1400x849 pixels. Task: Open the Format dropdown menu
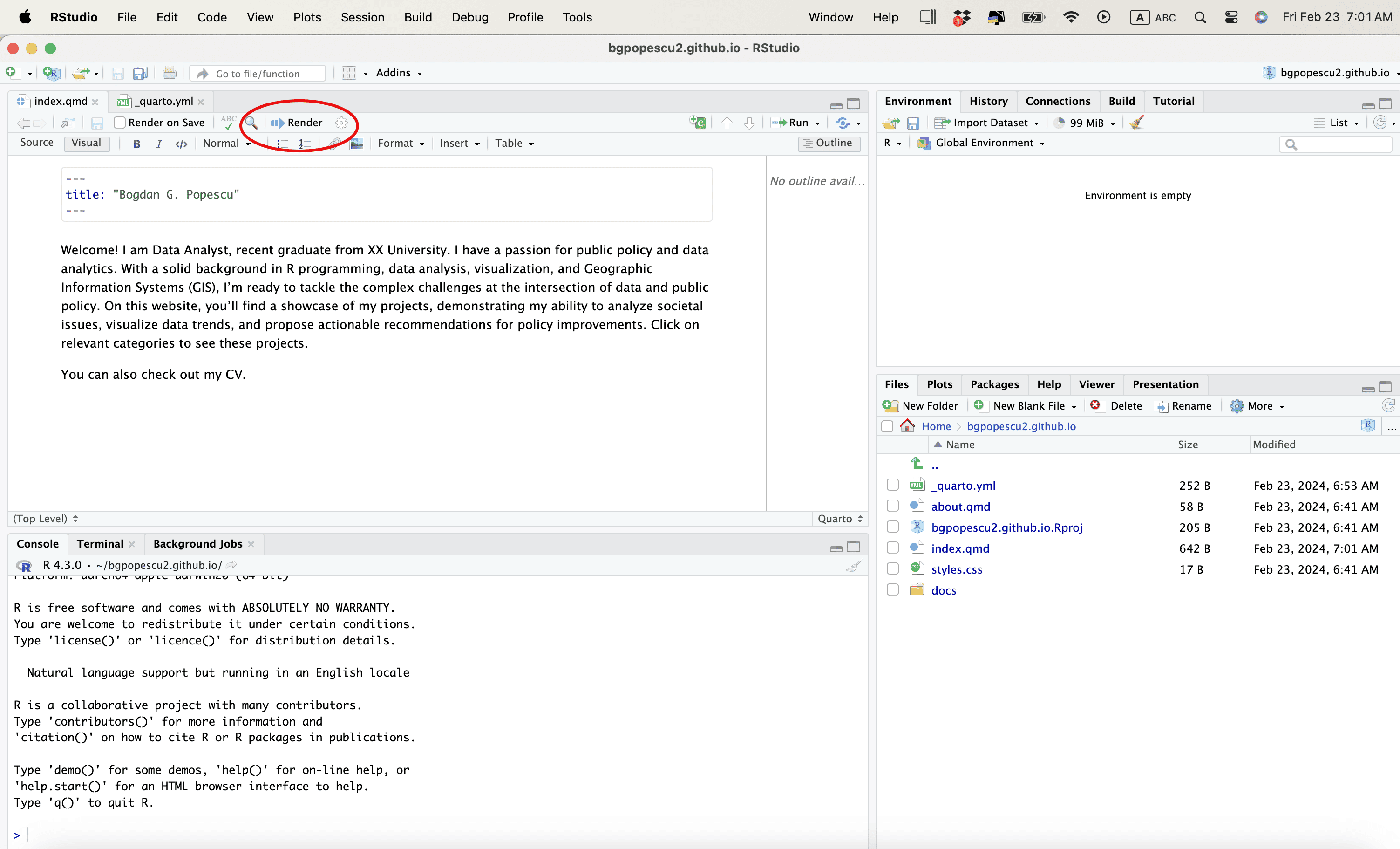(x=401, y=144)
